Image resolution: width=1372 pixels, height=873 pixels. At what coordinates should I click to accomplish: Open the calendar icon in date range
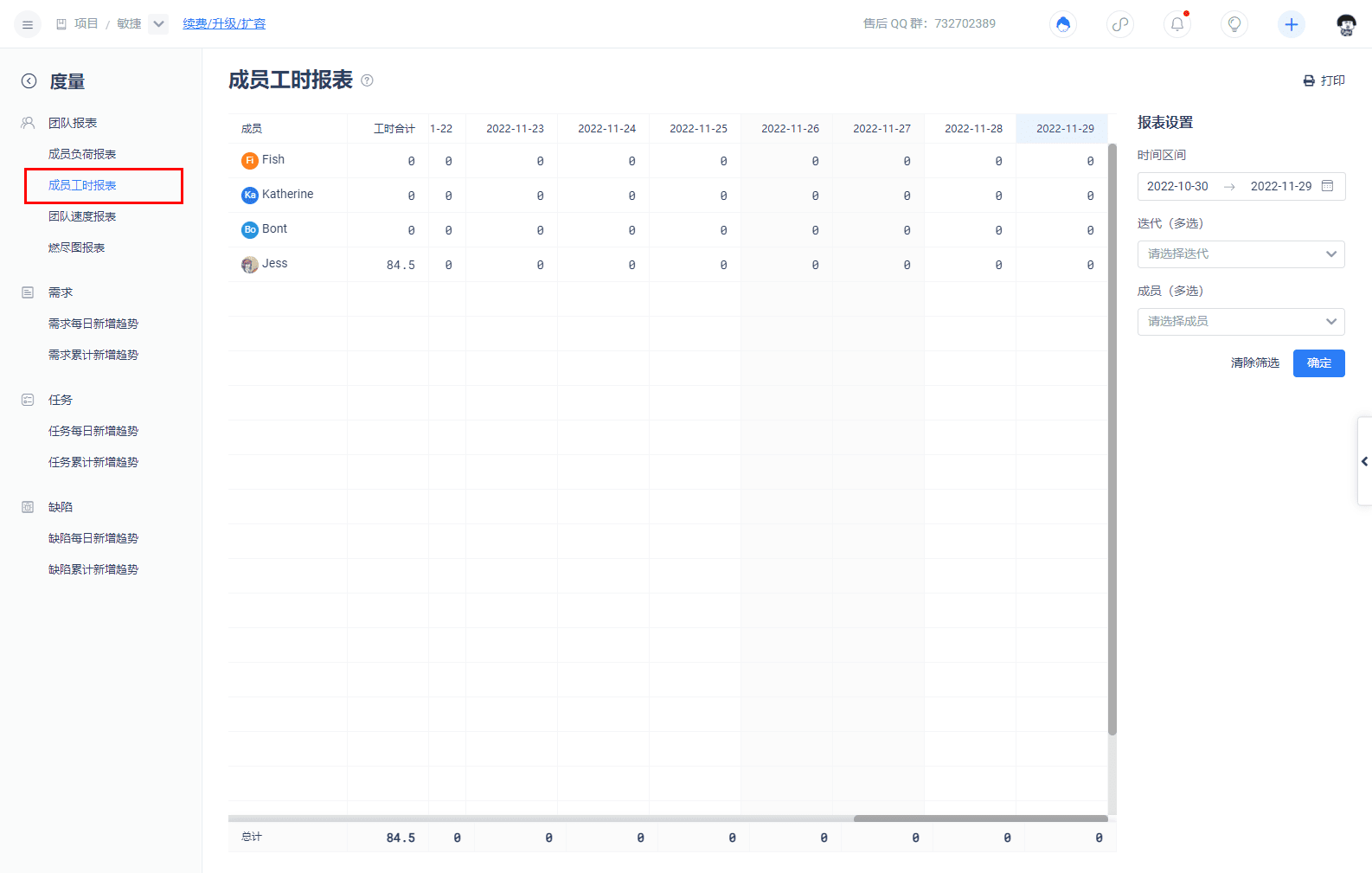coord(1328,186)
